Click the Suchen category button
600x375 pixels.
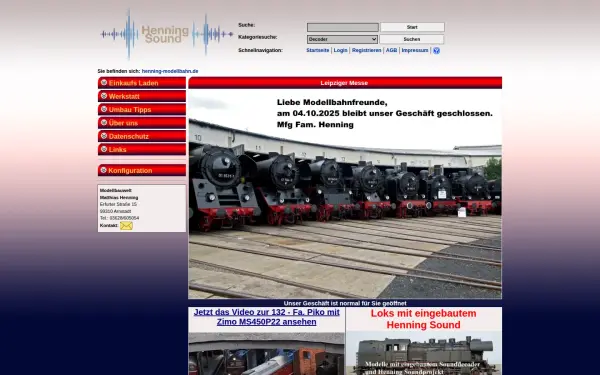412,39
